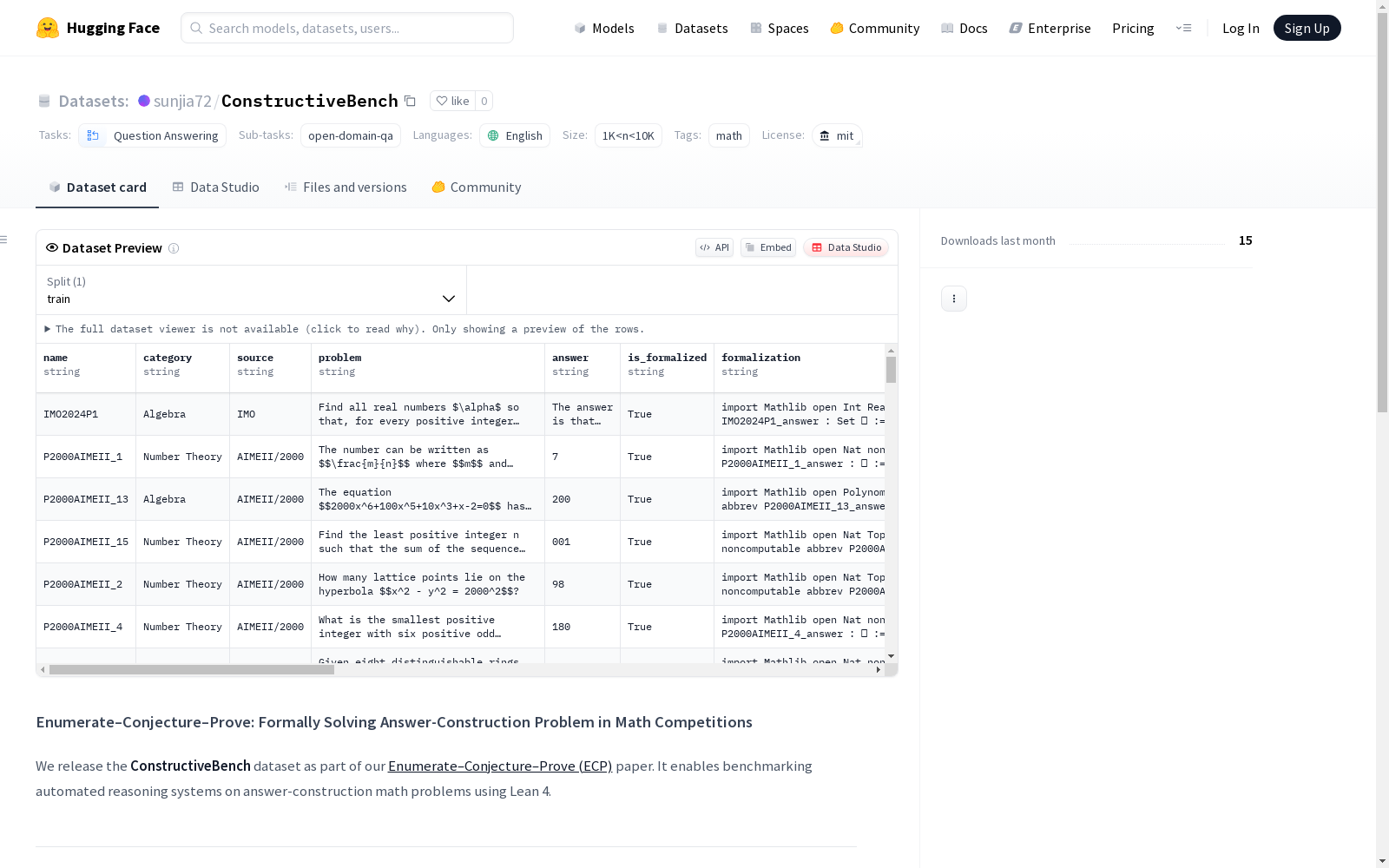This screenshot has height=868, width=1389.
Task: Open the Enumerate–Conjecture–Prove (ECP) paper link
Action: click(x=500, y=766)
